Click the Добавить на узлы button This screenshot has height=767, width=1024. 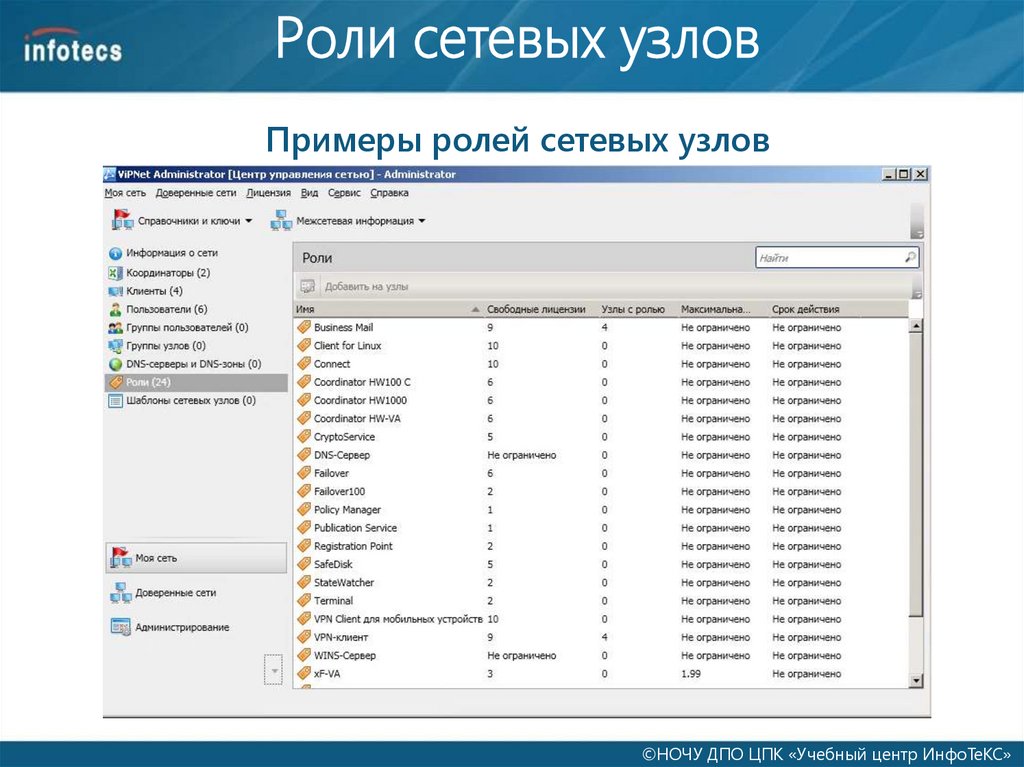pos(355,286)
